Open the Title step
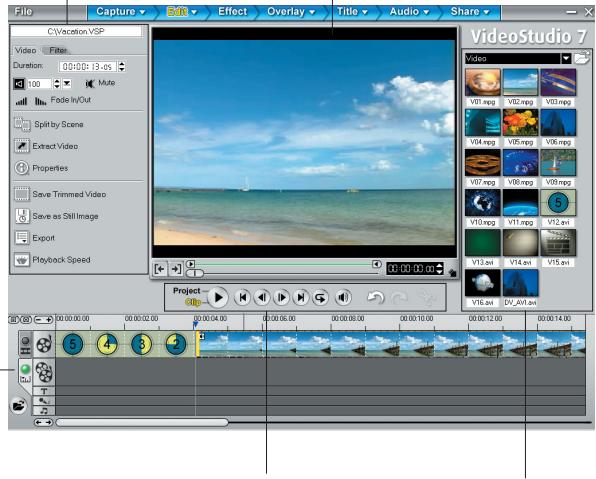 tap(352, 12)
